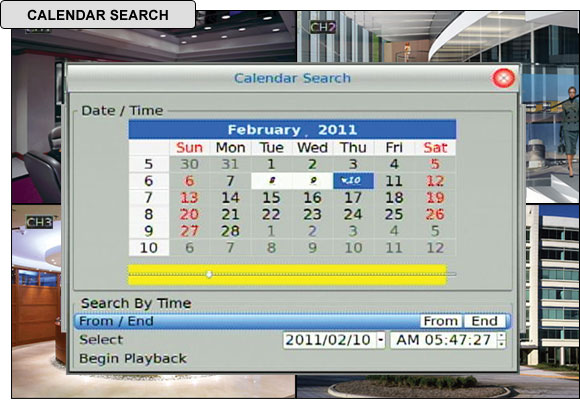Click the Sat column header
The width and height of the screenshot is (580, 420).
coord(435,148)
